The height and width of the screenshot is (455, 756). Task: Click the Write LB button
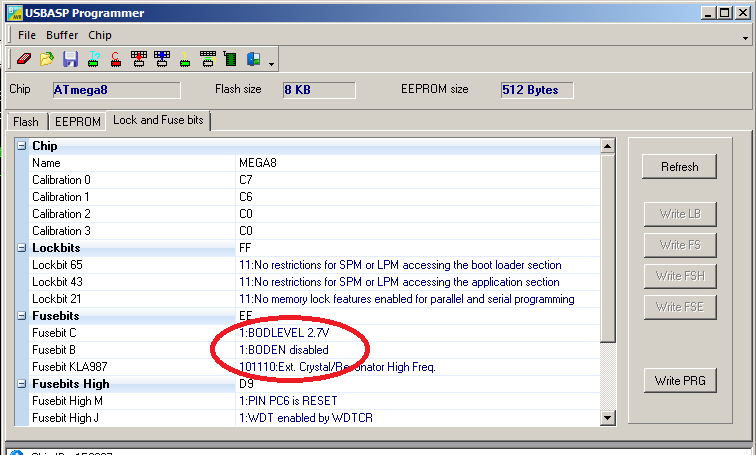pos(680,214)
